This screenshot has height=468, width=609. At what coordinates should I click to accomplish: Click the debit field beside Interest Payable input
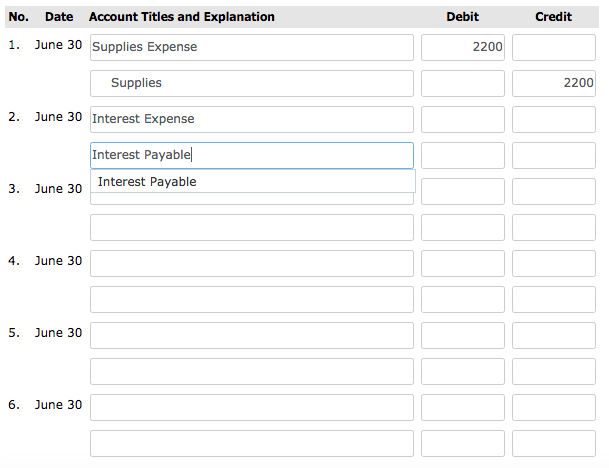point(462,155)
